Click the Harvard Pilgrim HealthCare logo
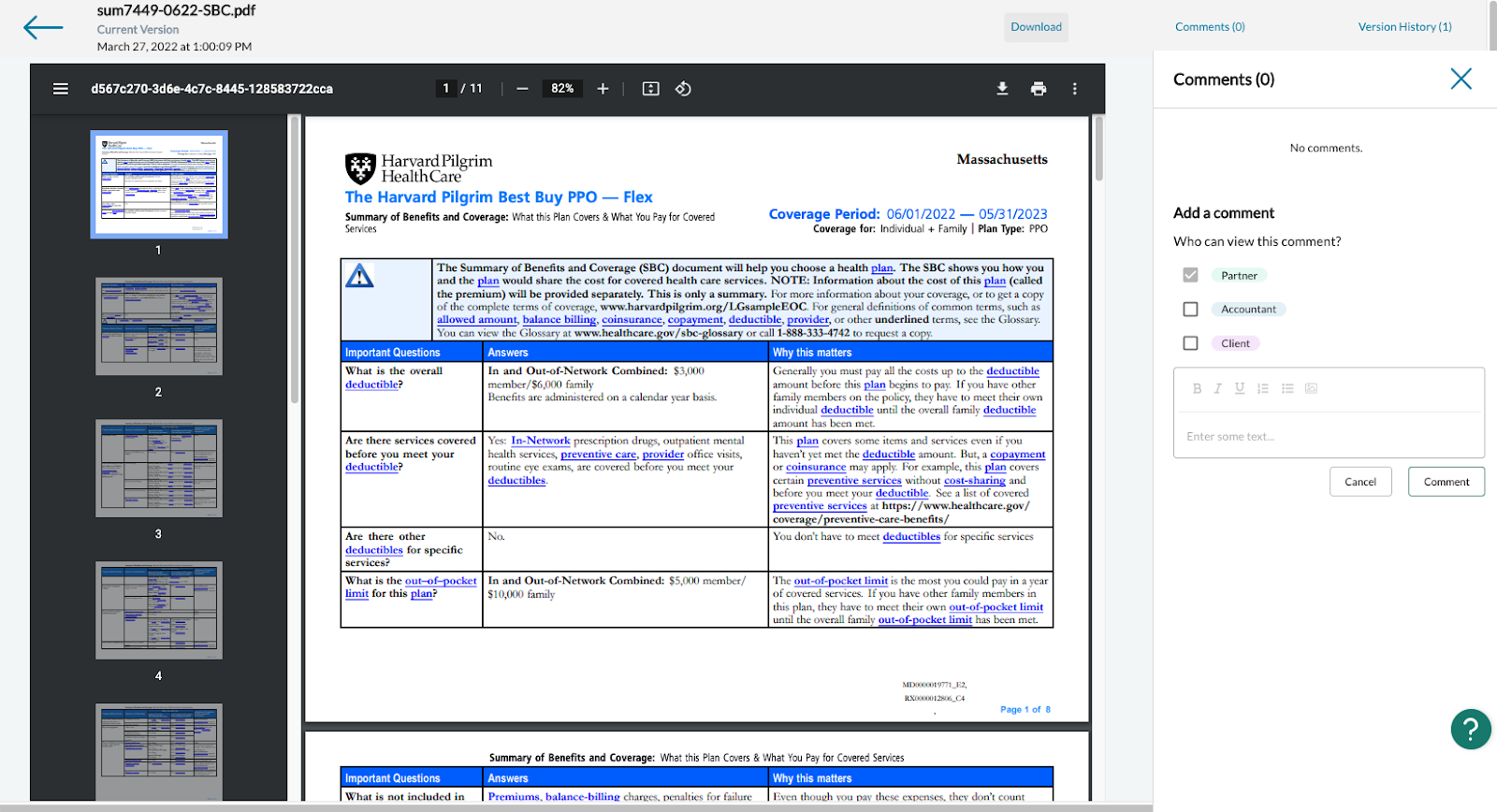The image size is (1497, 812). pos(418,168)
